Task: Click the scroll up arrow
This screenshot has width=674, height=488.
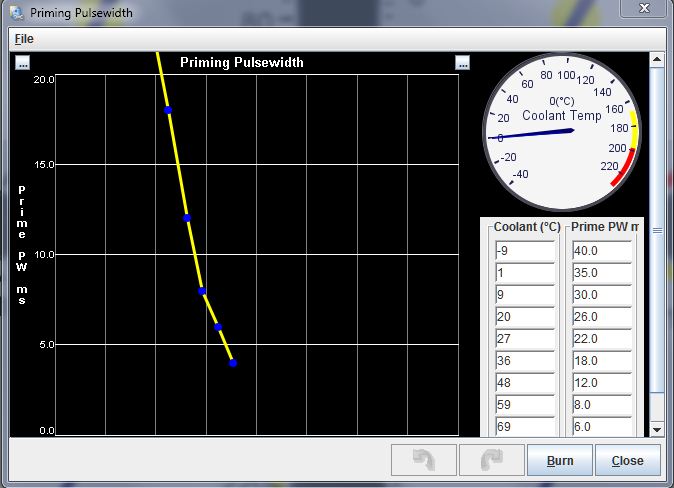Action: coord(657,60)
